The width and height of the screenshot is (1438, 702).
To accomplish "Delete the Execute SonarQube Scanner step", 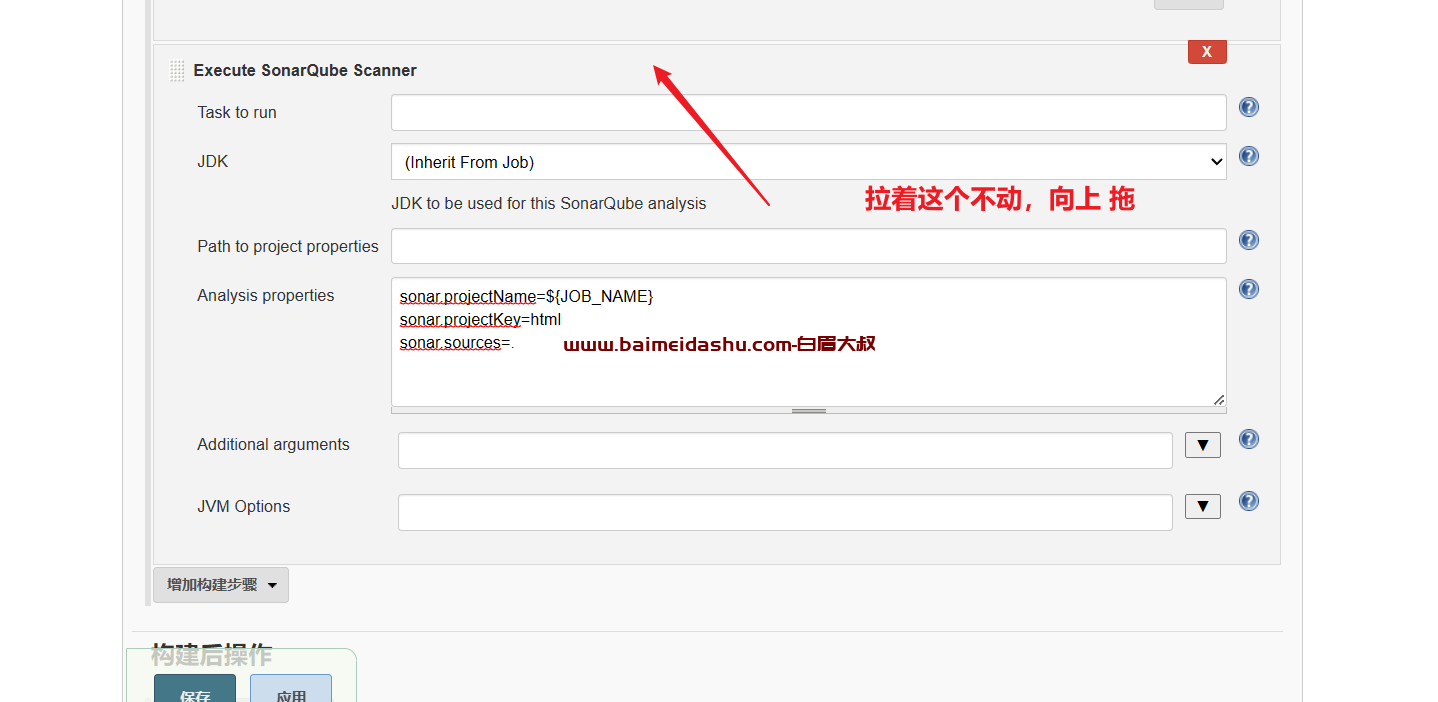I will coord(1207,52).
